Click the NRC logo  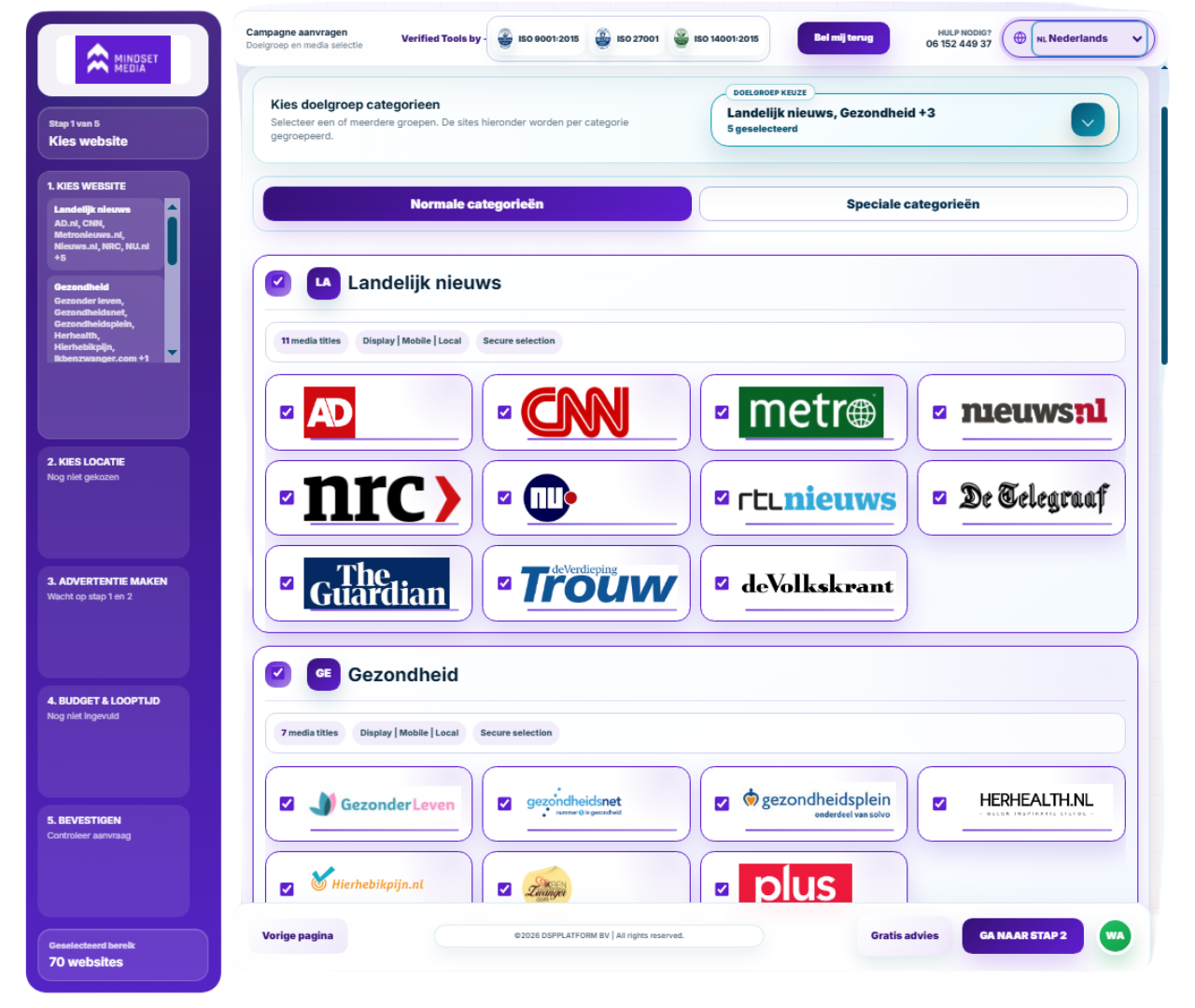(383, 498)
